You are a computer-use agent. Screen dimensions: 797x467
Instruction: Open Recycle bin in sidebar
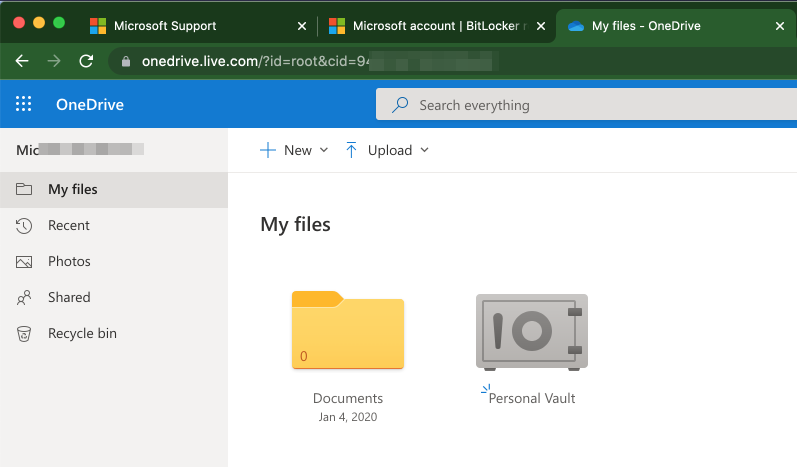pos(114,334)
